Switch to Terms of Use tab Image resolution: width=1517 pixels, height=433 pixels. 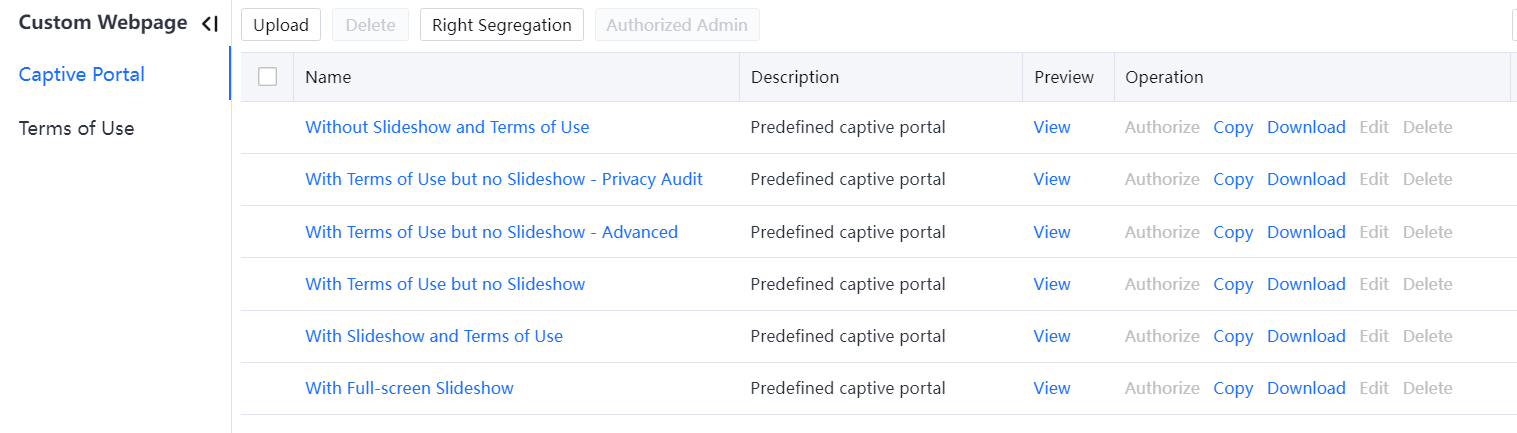point(76,128)
